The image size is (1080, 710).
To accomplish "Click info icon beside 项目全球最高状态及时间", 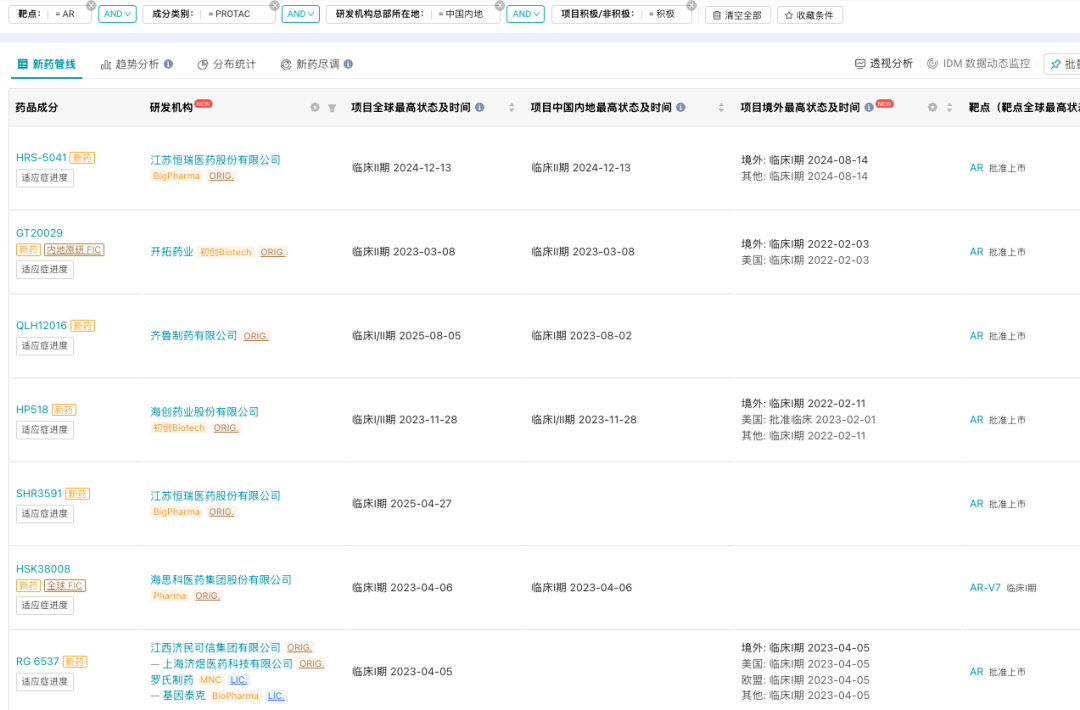I will 480,107.
